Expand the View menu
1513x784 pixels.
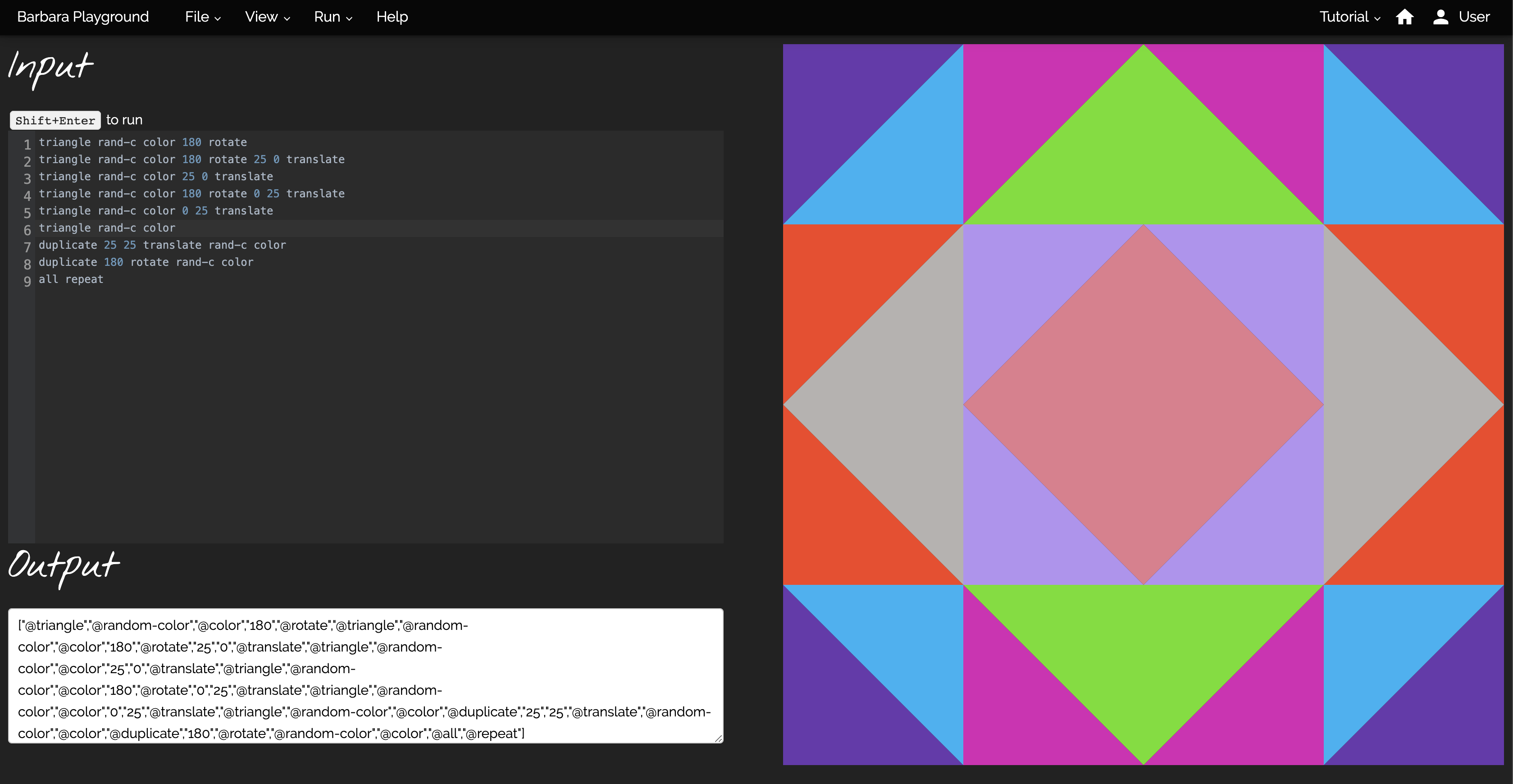click(x=267, y=17)
